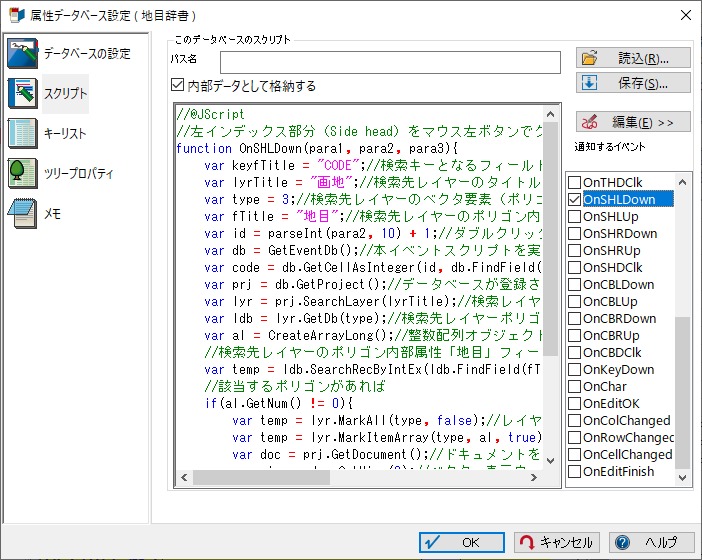The height and width of the screenshot is (560, 702).
Task: Open the データベースの設定 page icon
Action: click(22, 54)
